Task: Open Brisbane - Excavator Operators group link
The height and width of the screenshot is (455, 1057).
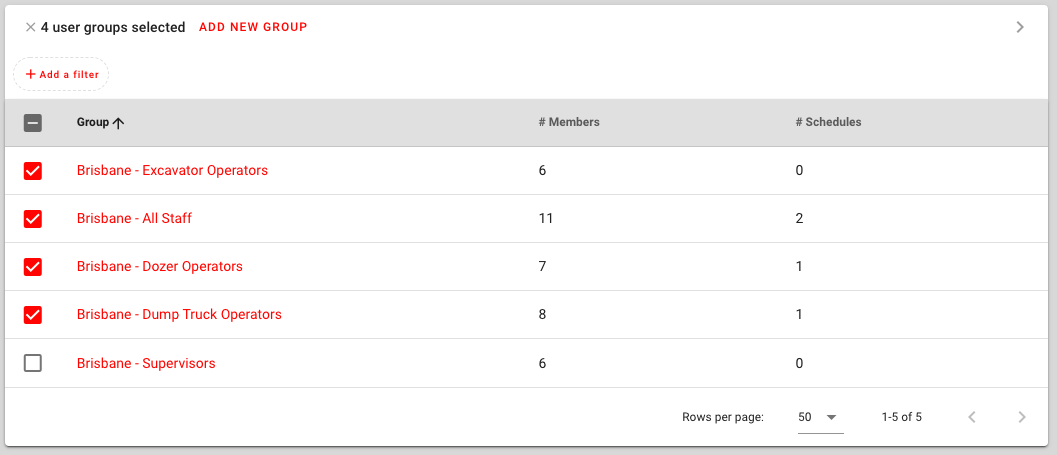Action: click(x=173, y=171)
